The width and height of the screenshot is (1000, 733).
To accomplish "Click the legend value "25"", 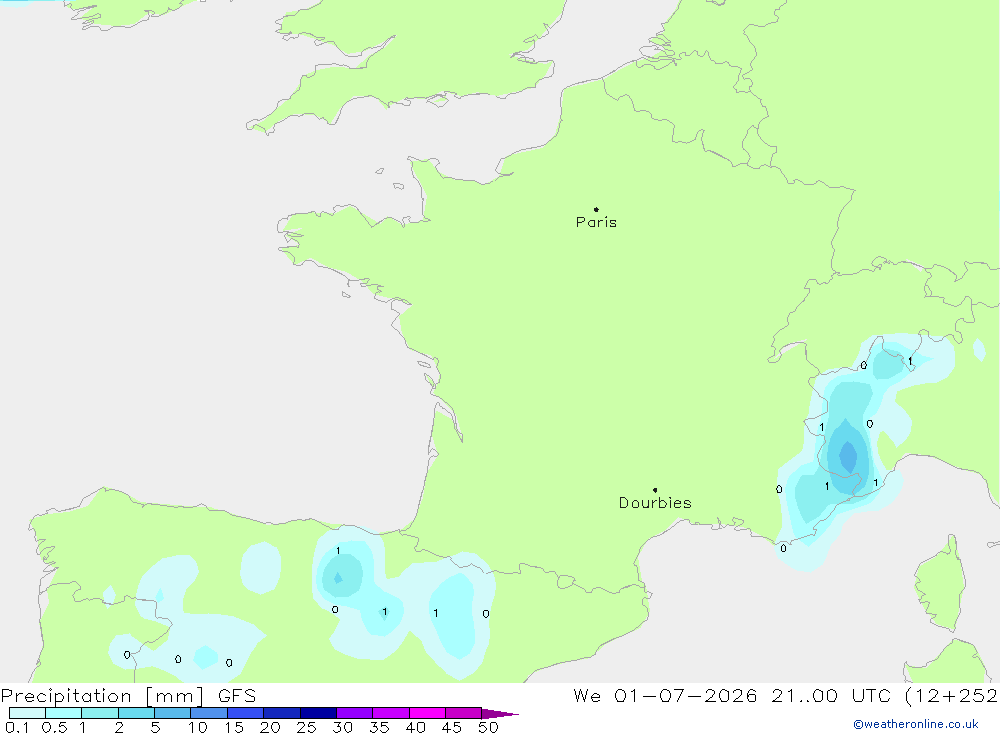I will (x=307, y=727).
